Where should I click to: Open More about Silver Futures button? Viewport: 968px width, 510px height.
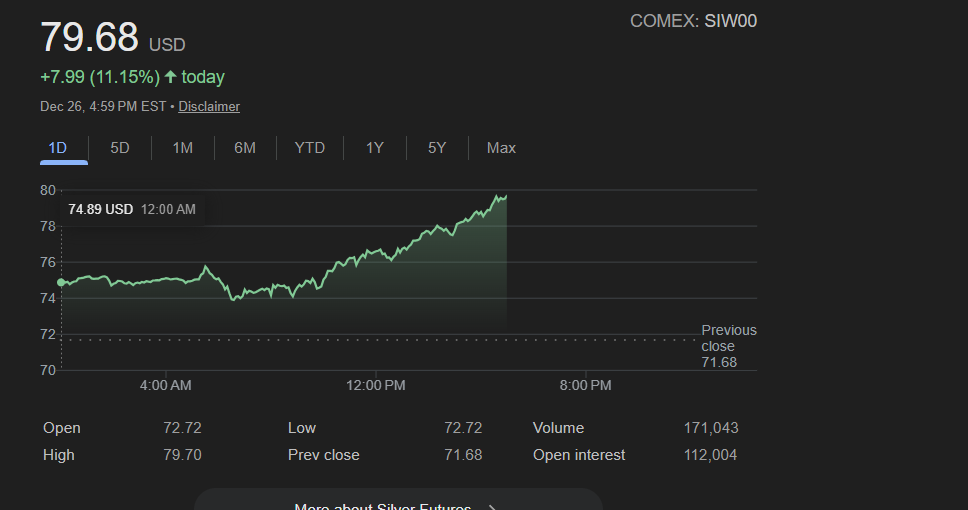coord(398,500)
